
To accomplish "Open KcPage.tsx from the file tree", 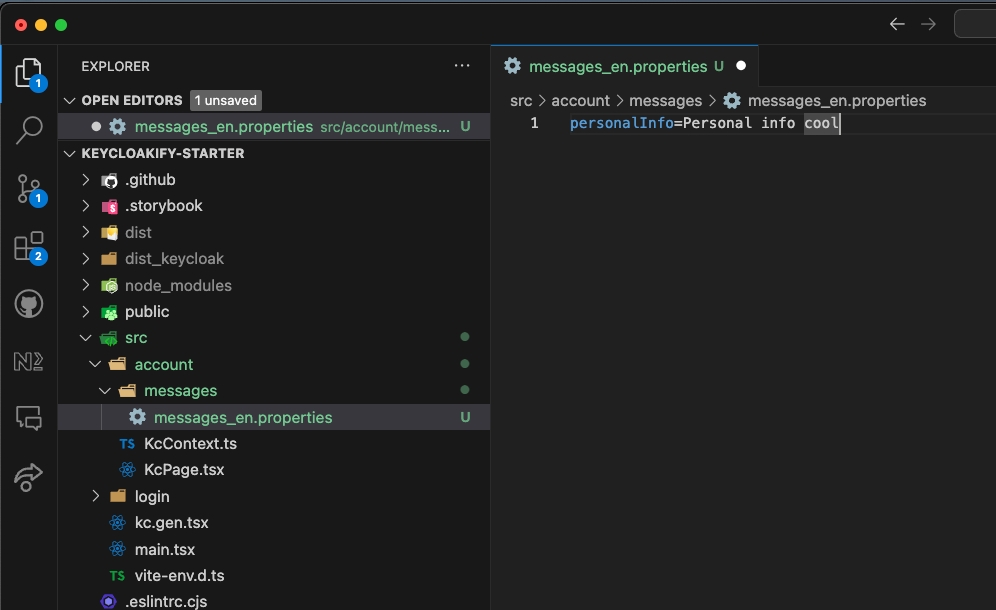I will point(184,469).
